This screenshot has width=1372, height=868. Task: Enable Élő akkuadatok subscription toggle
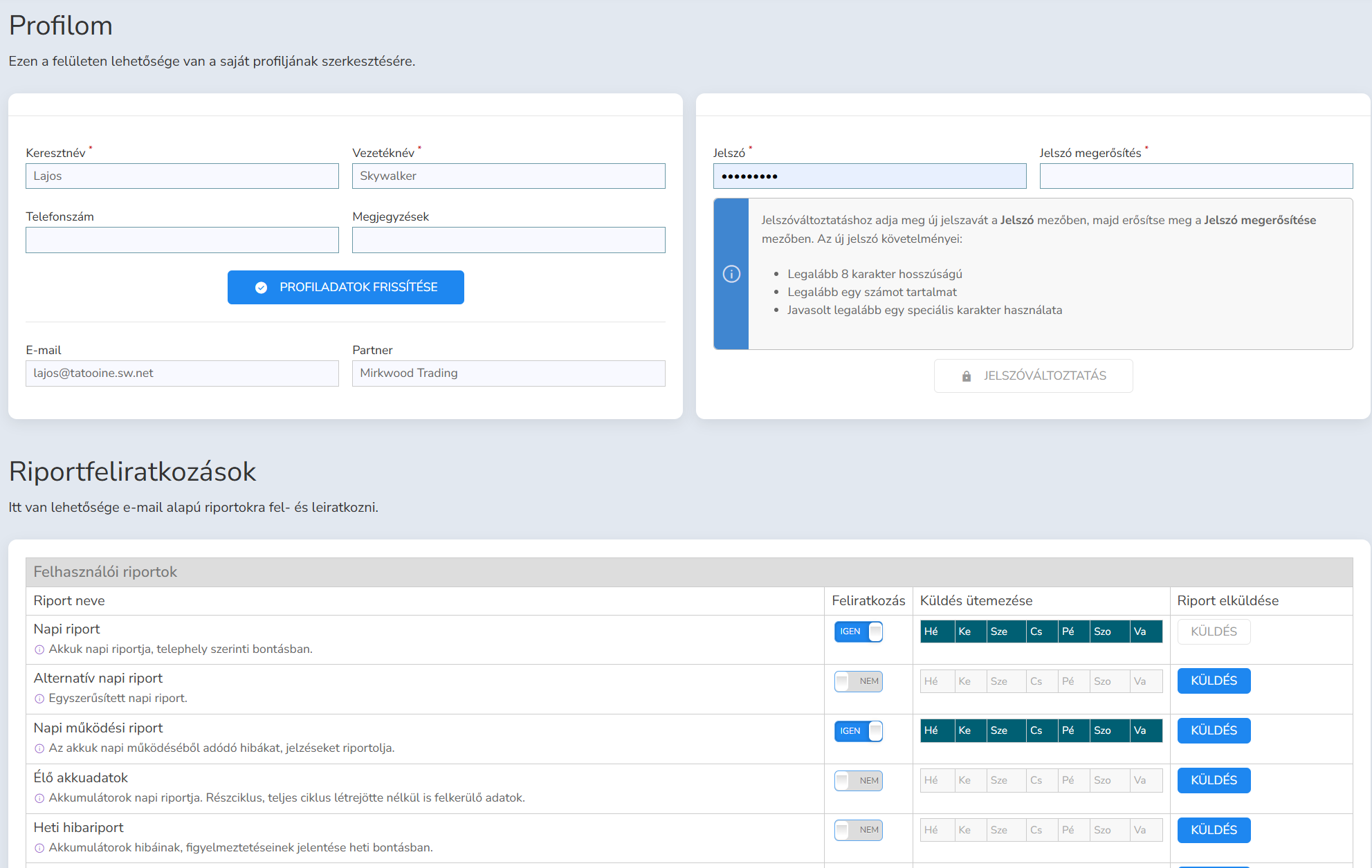tap(858, 781)
